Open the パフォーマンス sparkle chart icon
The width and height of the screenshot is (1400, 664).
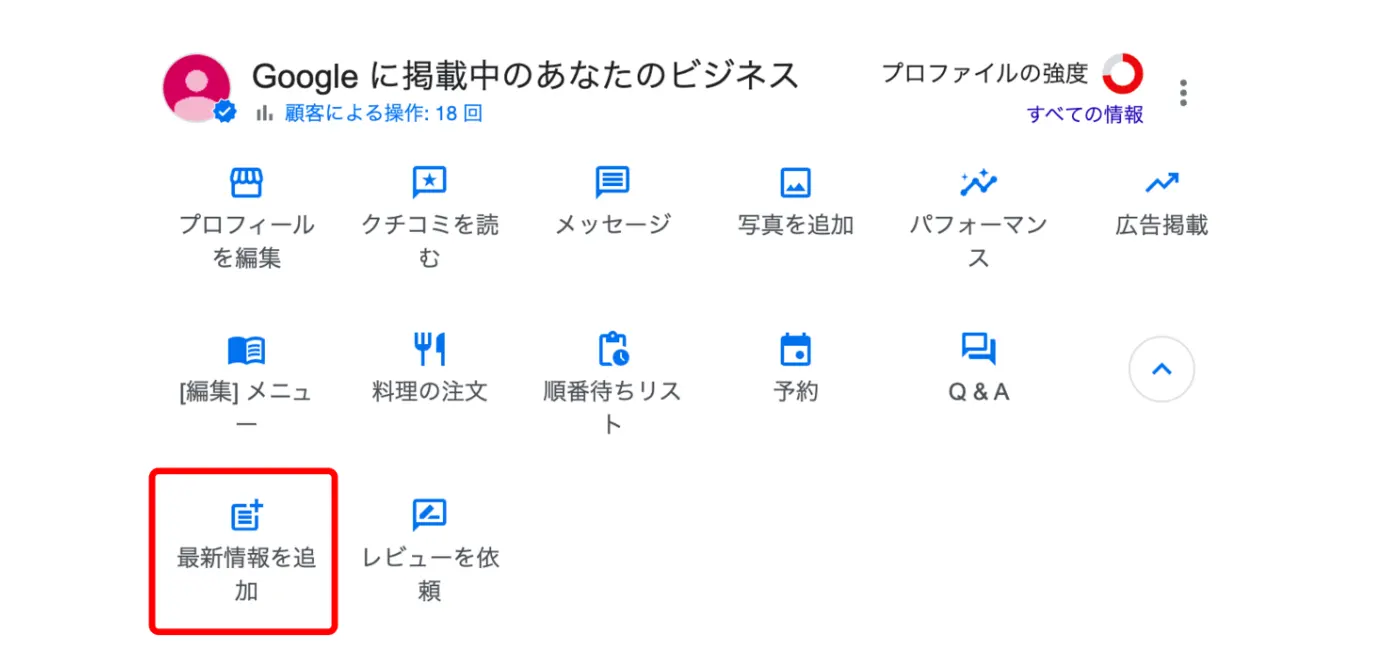[x=978, y=182]
